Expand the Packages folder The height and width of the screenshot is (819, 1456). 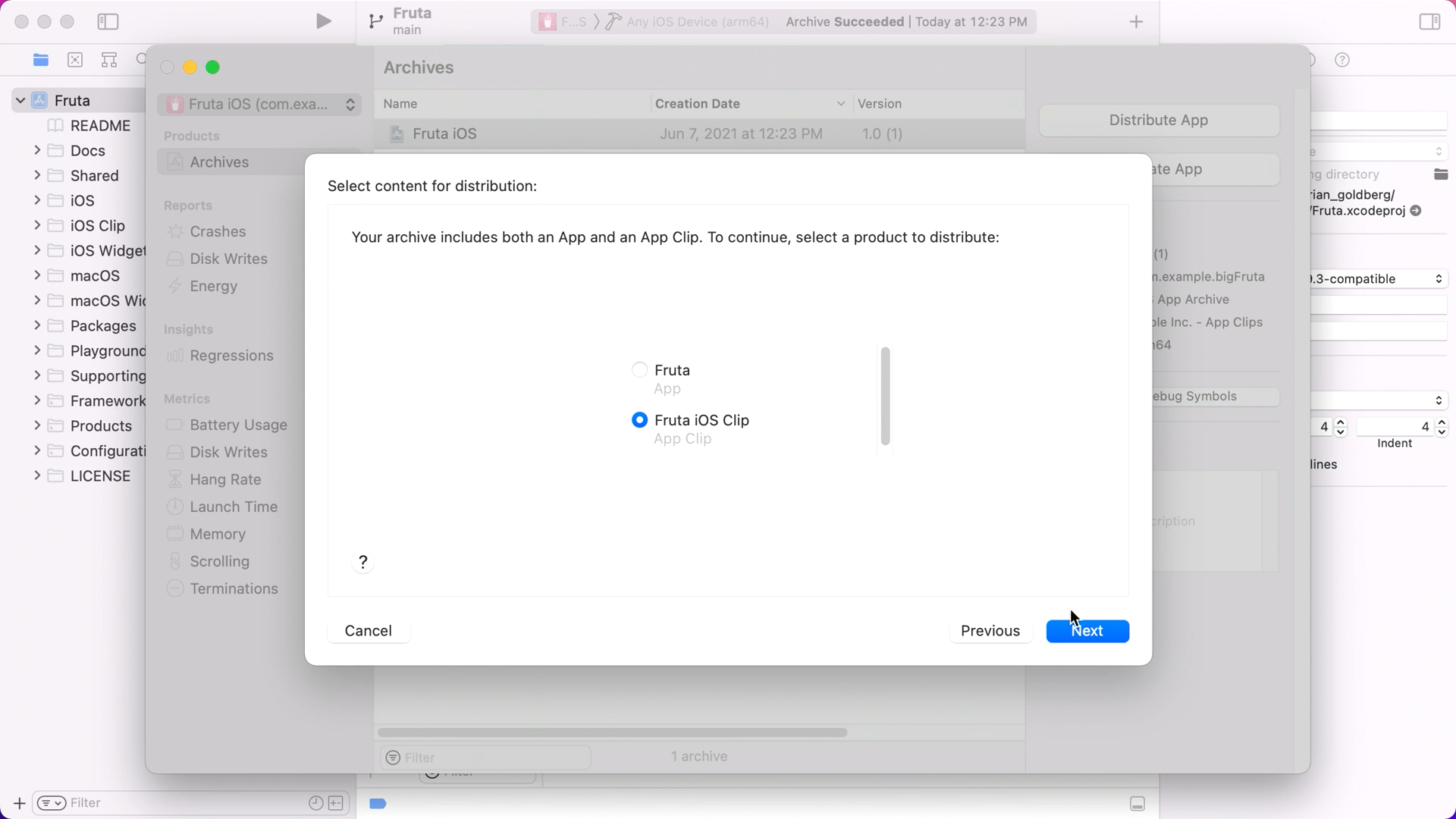(37, 325)
